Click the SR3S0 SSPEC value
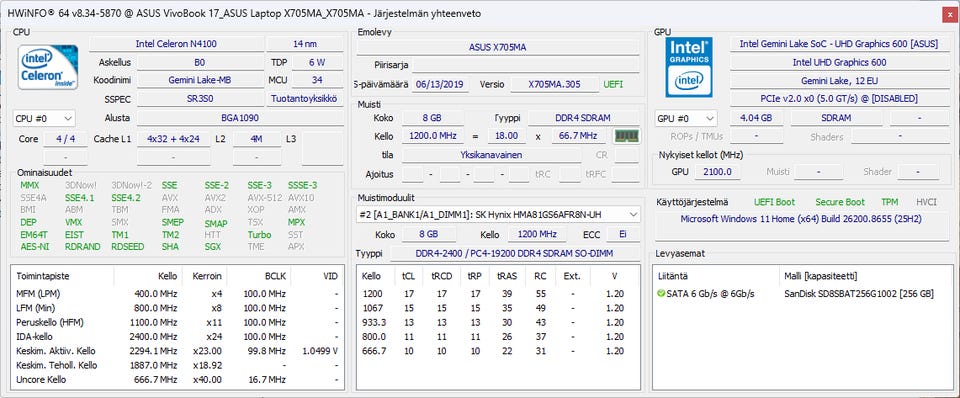This screenshot has width=960, height=398. tap(199, 99)
